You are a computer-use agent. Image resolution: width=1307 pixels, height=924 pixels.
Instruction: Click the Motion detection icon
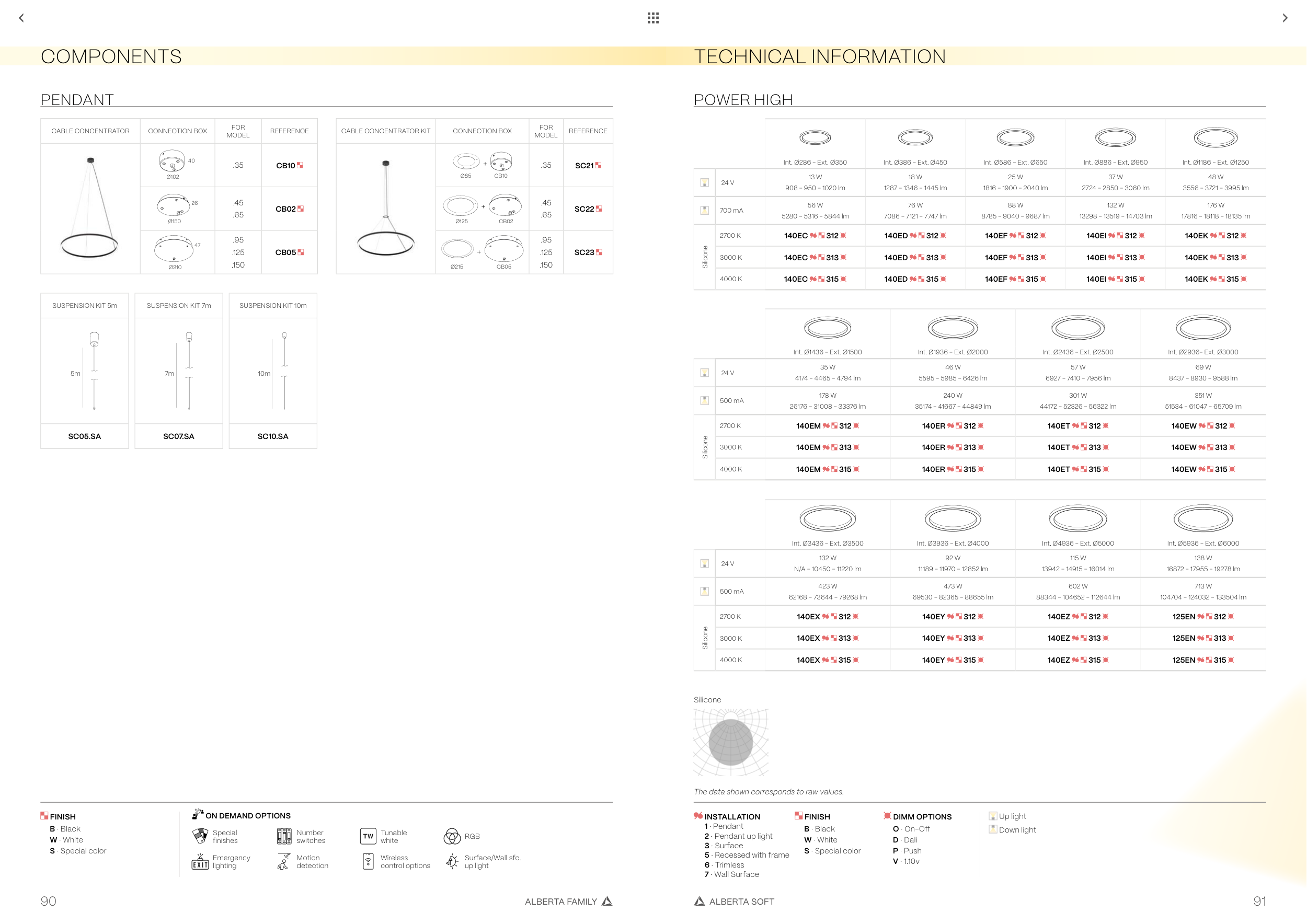pos(283,861)
